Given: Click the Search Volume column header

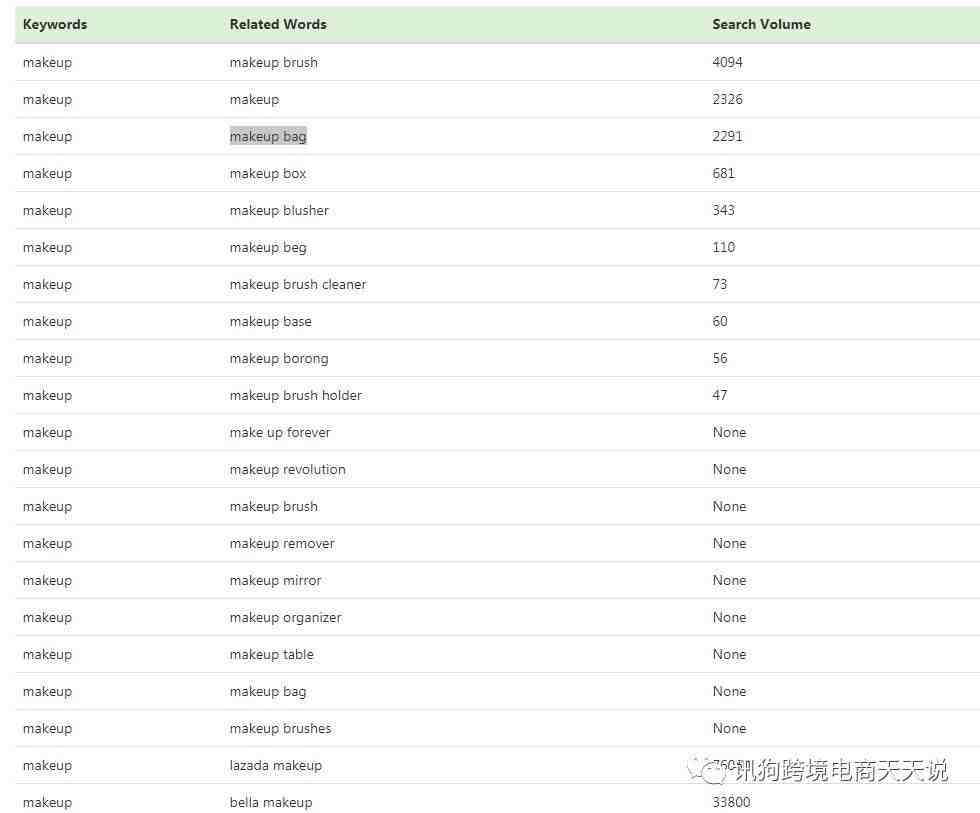Looking at the screenshot, I should [761, 24].
